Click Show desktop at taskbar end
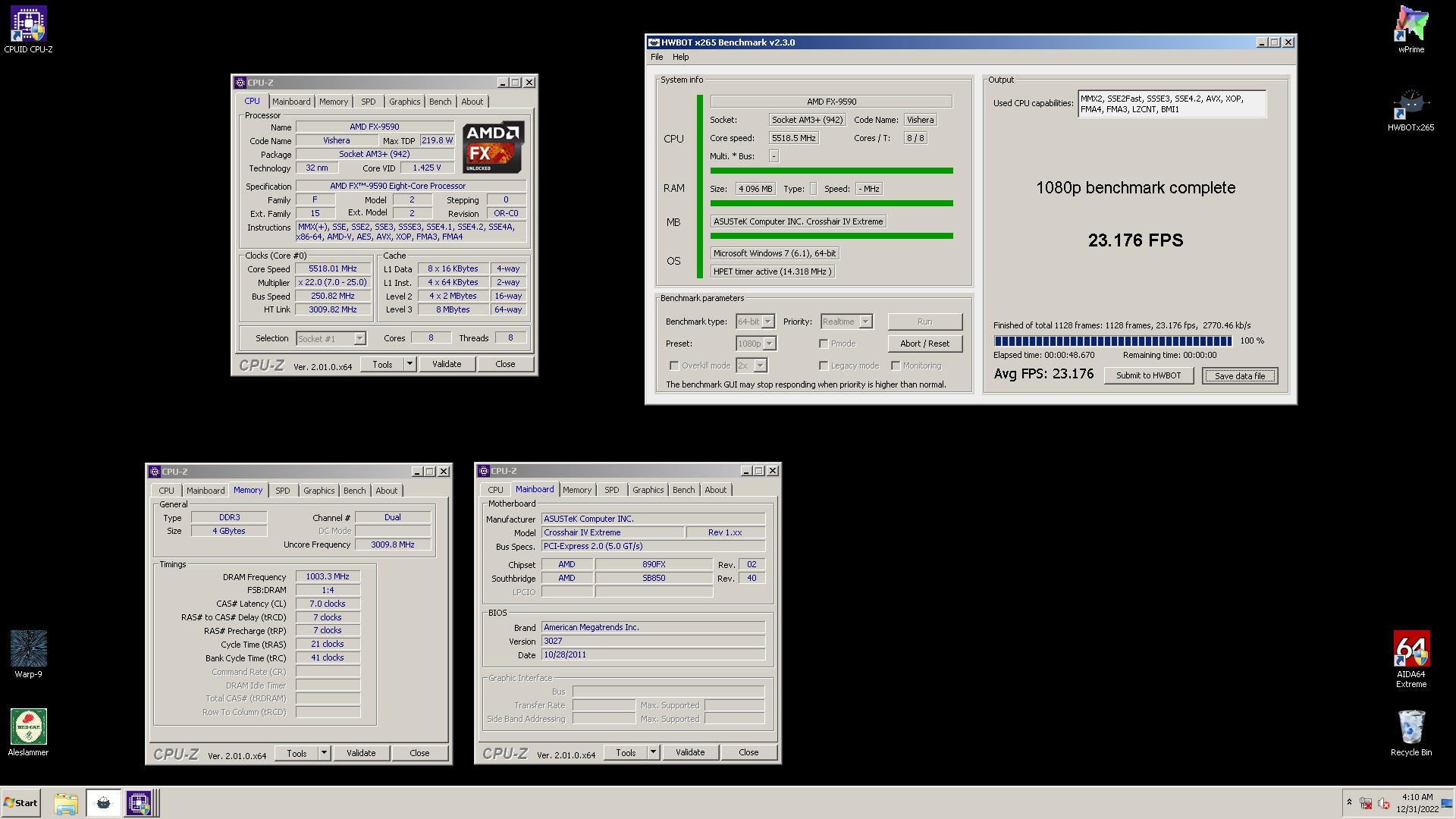The image size is (1456, 819). 1447,803
